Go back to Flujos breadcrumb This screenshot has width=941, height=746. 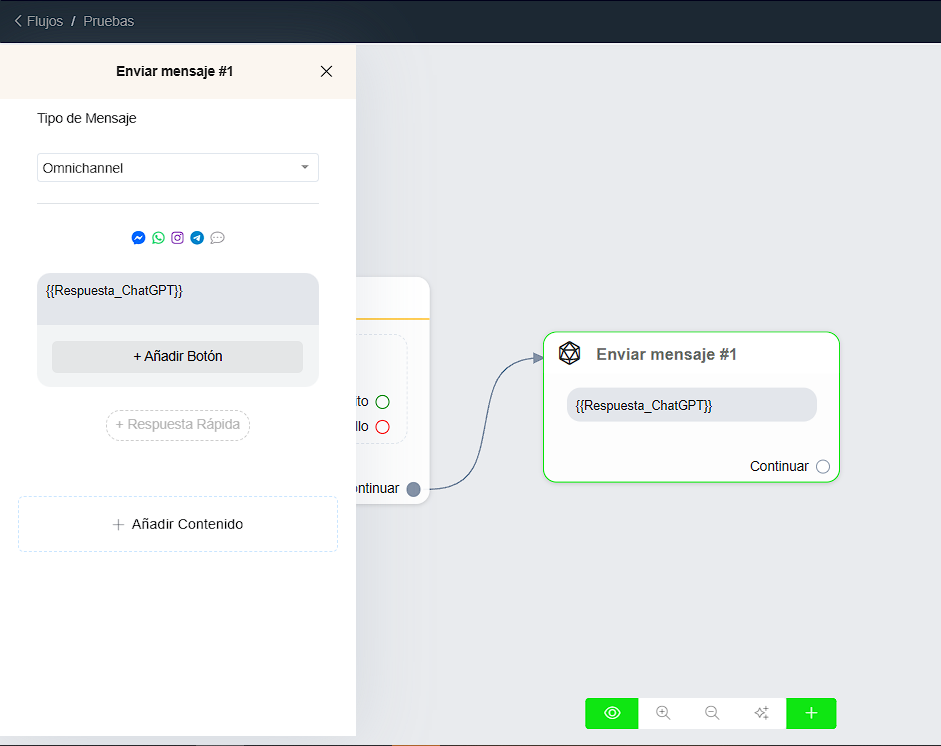coord(38,21)
